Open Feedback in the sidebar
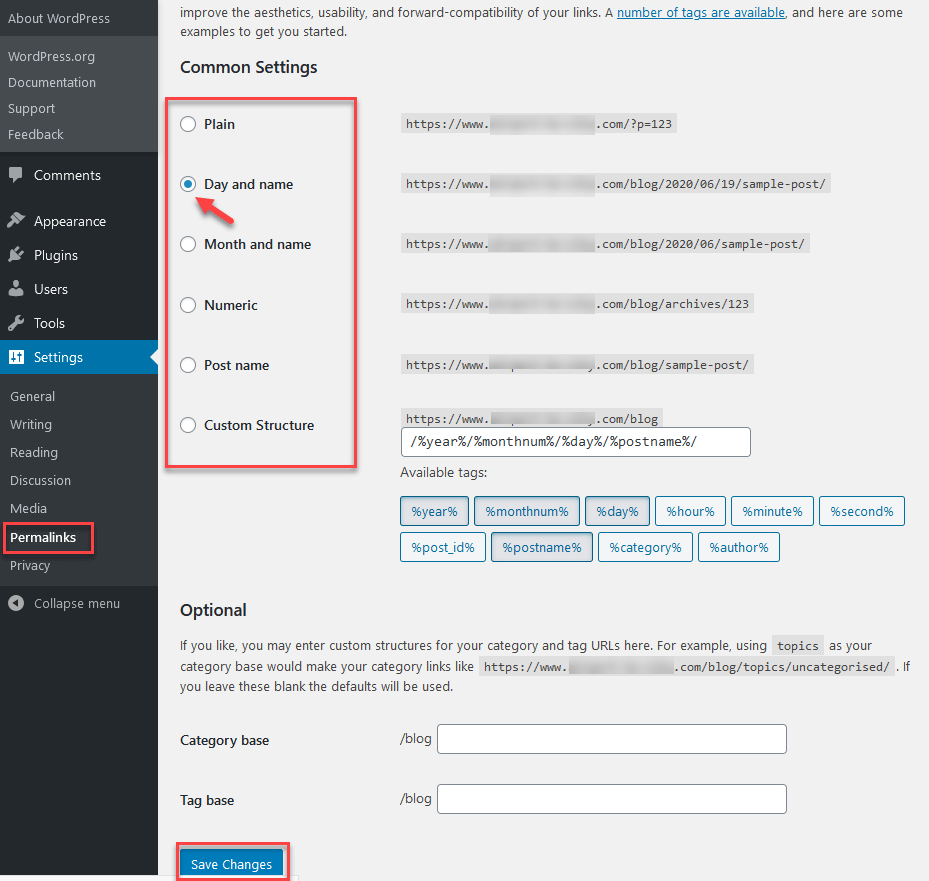The image size is (929, 881). pyautogui.click(x=36, y=134)
